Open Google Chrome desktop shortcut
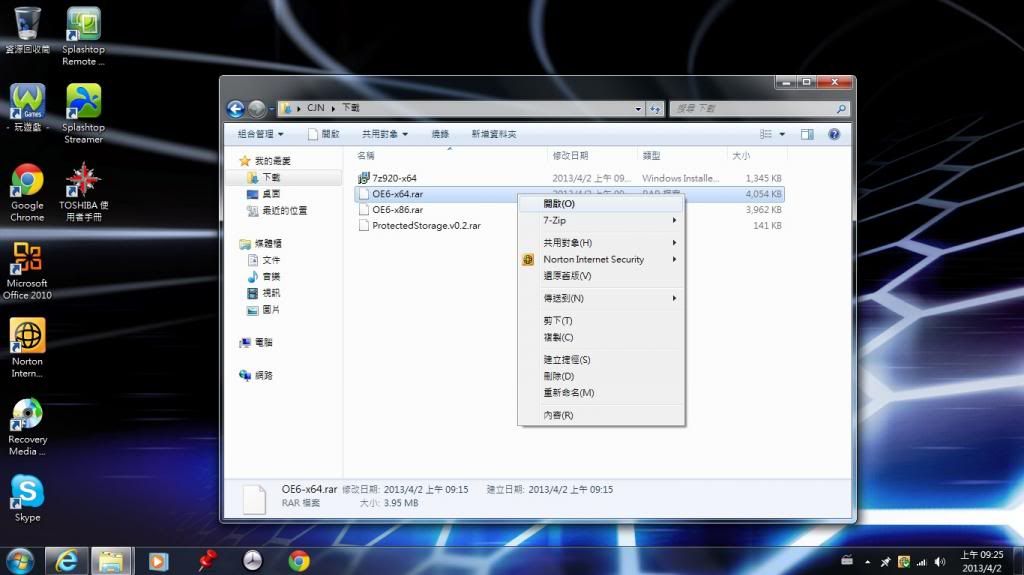The image size is (1024, 575). click(x=27, y=192)
